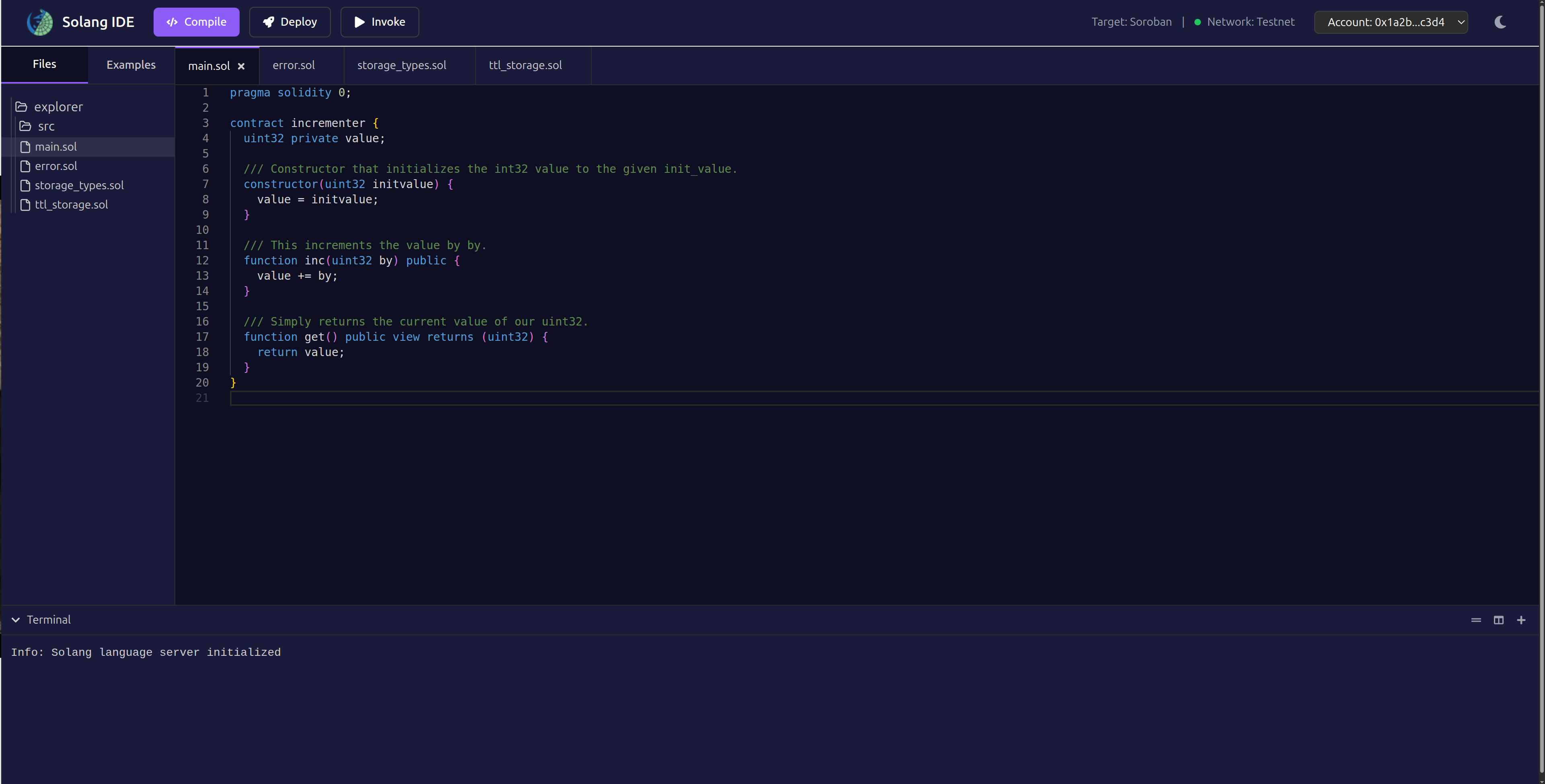1545x784 pixels.
Task: Open a new terminal with the plus icon
Action: tap(1522, 620)
